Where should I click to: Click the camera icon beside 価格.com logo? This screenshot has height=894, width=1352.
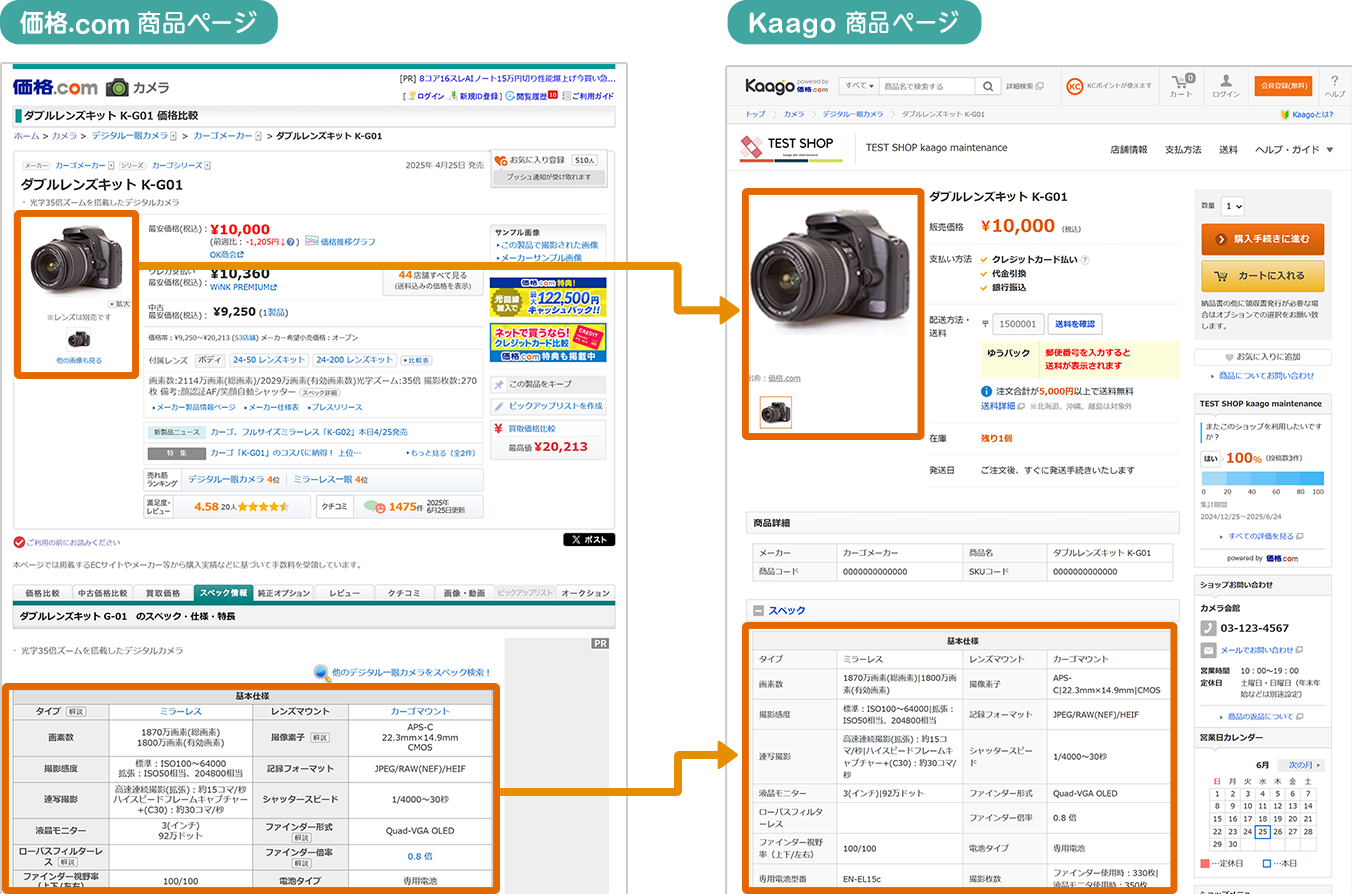(x=117, y=87)
